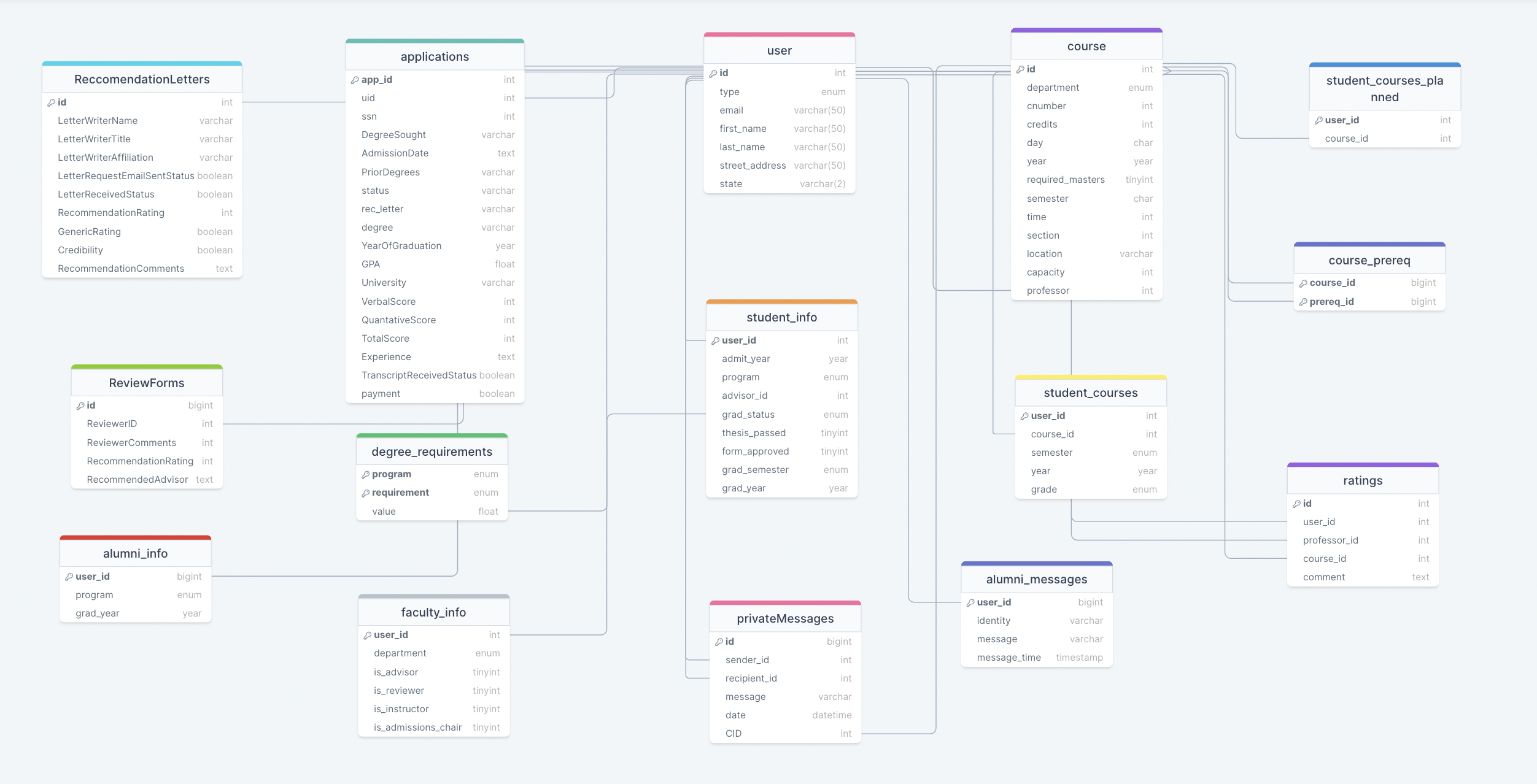Click the key icon next to id in user table
This screenshot has height=784, width=1537.
(x=713, y=73)
